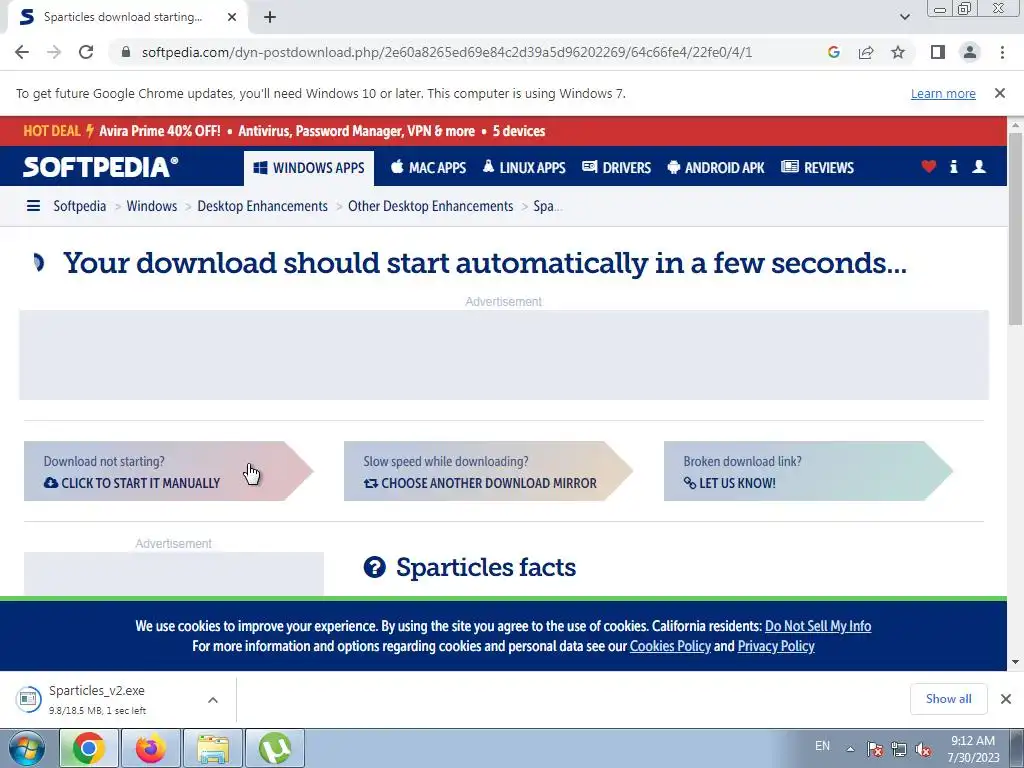Close the downloads bar
This screenshot has width=1024, height=768.
click(x=1006, y=699)
